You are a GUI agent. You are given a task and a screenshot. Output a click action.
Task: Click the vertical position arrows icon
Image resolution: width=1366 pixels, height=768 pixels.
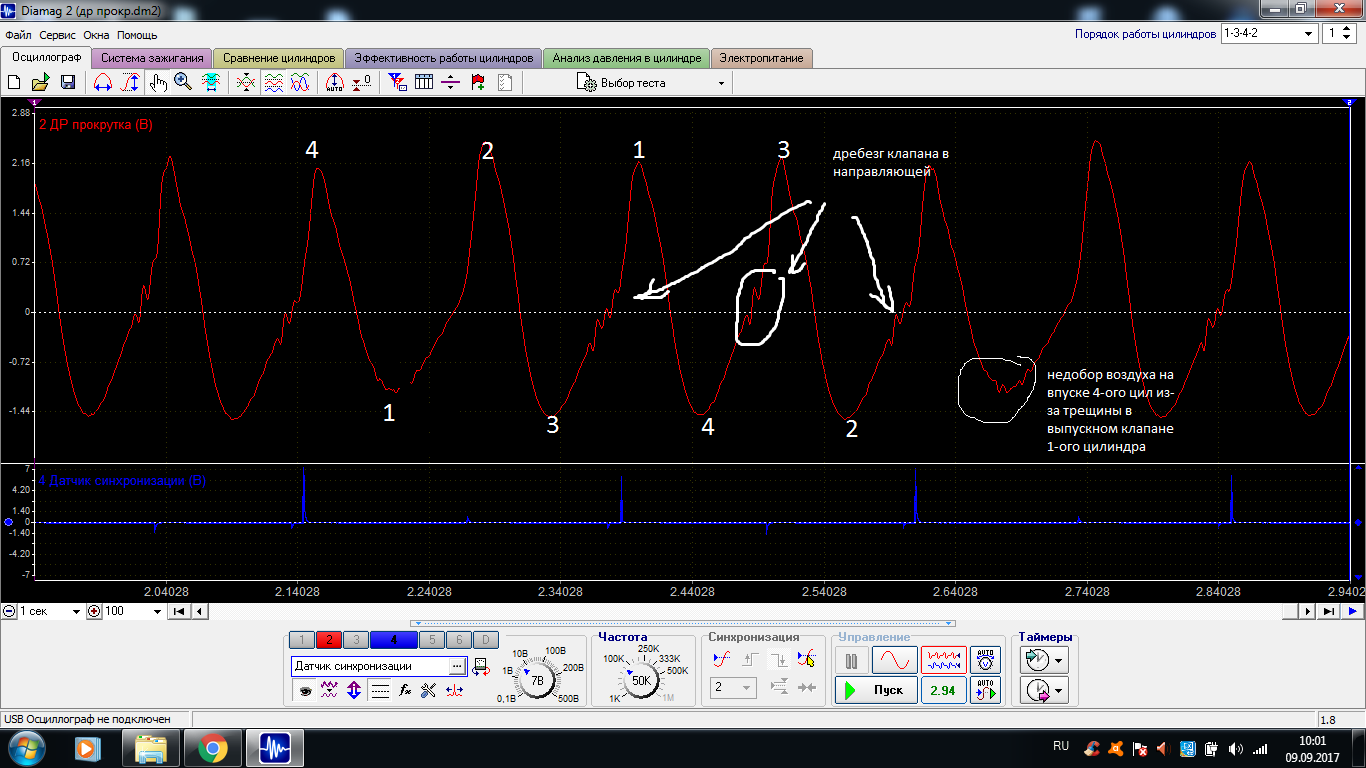[x=354, y=690]
